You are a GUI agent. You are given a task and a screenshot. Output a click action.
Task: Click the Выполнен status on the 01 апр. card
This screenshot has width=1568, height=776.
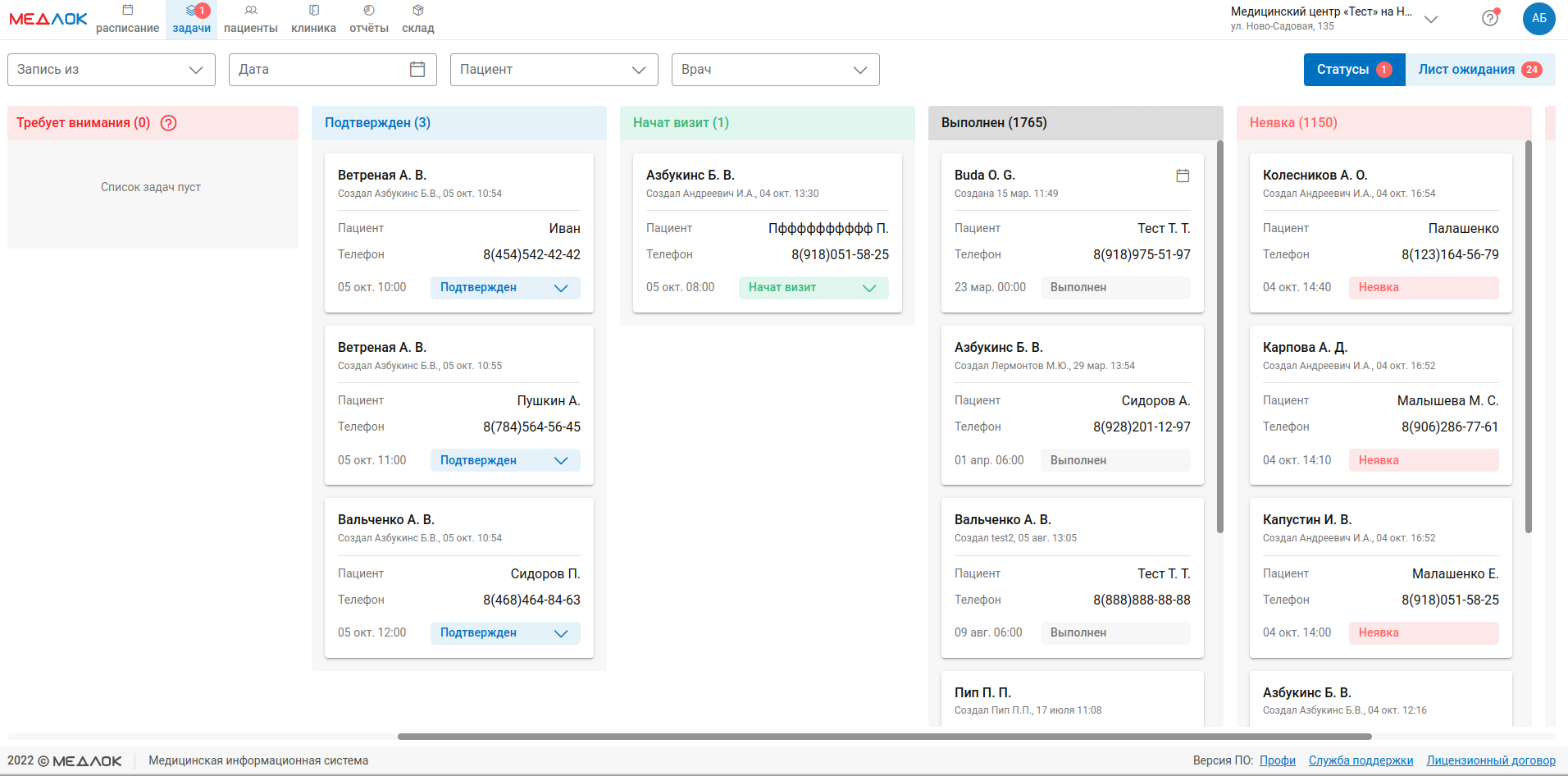pyautogui.click(x=1115, y=460)
